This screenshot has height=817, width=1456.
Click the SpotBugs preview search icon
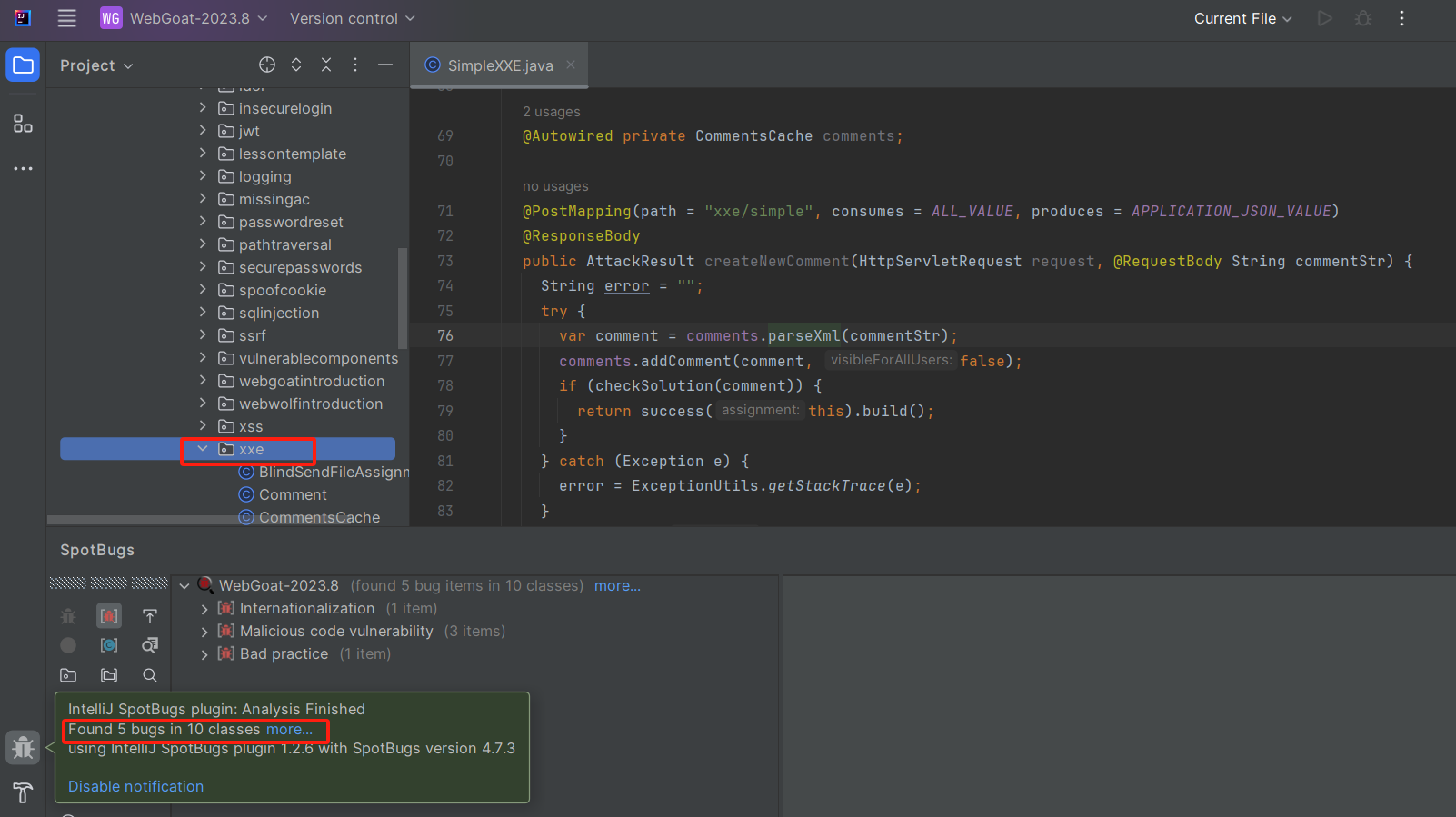[150, 645]
